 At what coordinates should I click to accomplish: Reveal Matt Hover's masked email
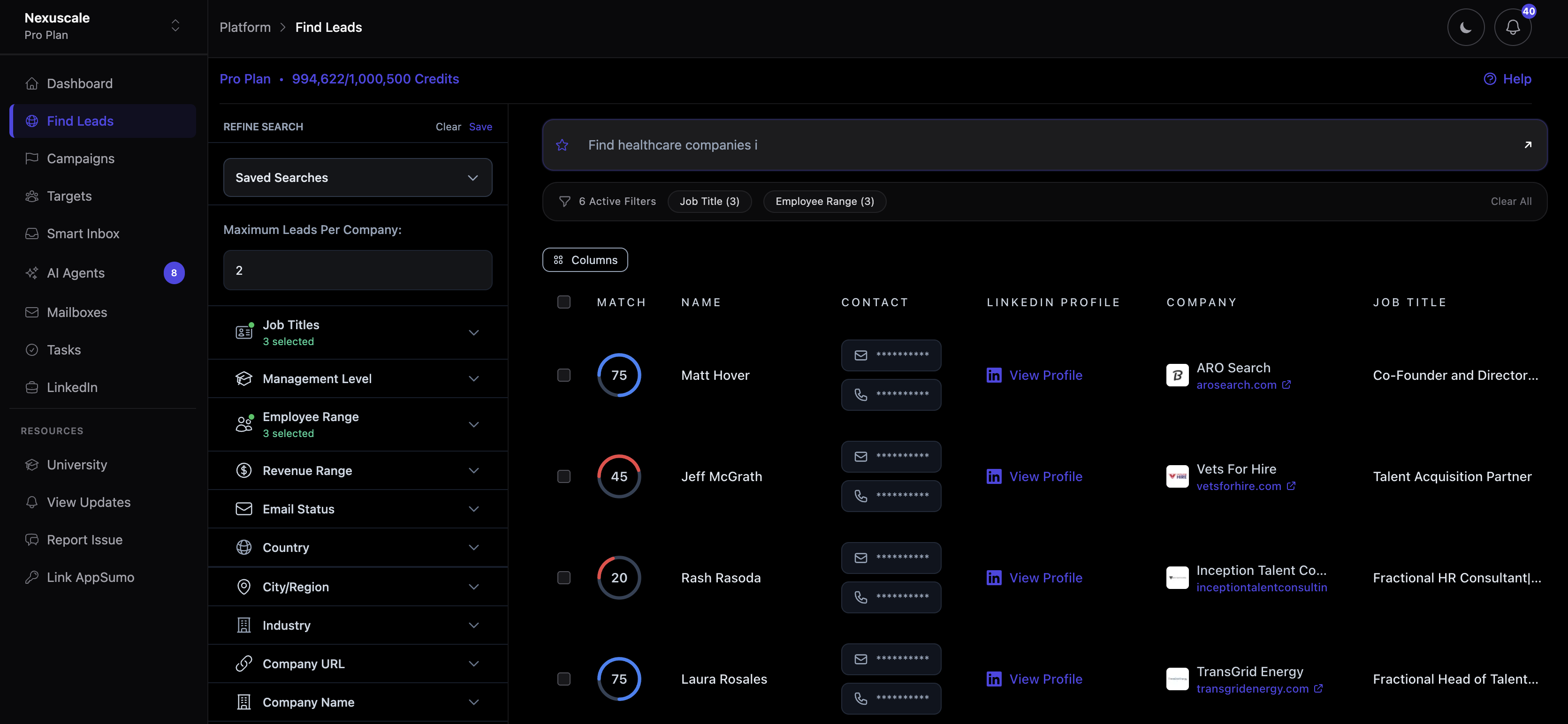(x=891, y=355)
